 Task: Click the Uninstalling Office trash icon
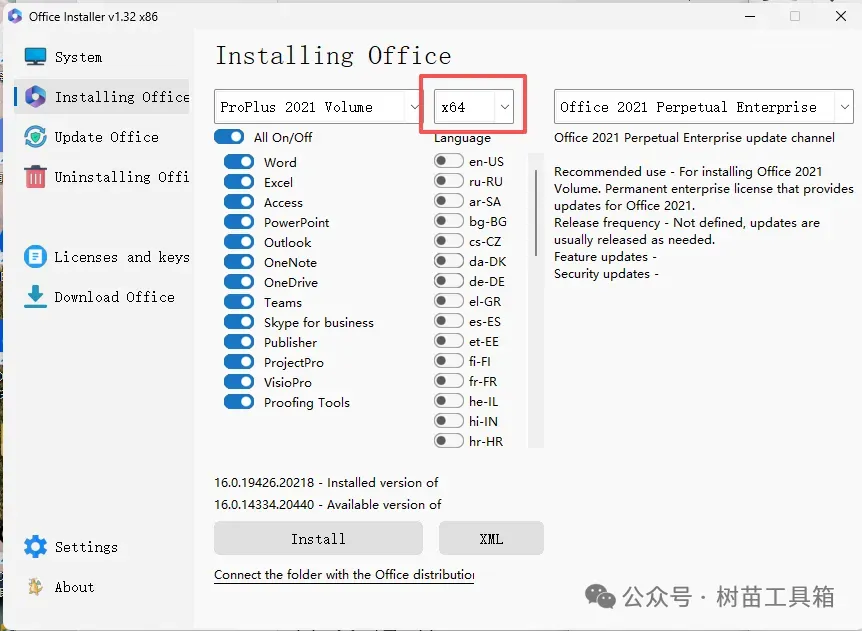[x=35, y=176]
